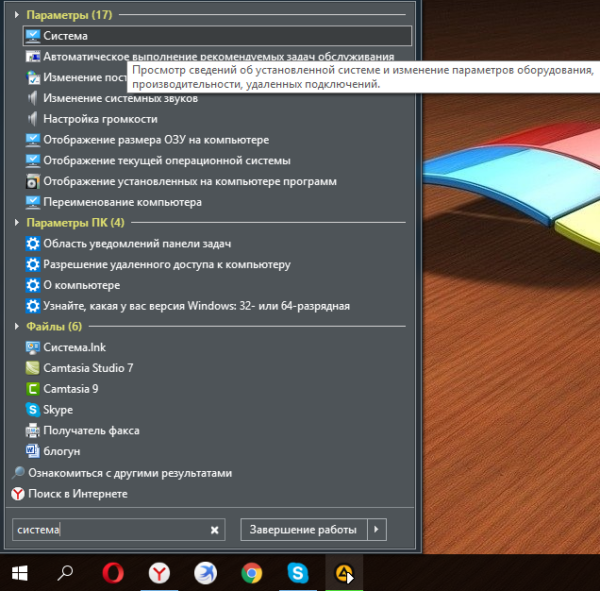
Task: Select the Параметры ПК (4) header
Action: coord(75,222)
